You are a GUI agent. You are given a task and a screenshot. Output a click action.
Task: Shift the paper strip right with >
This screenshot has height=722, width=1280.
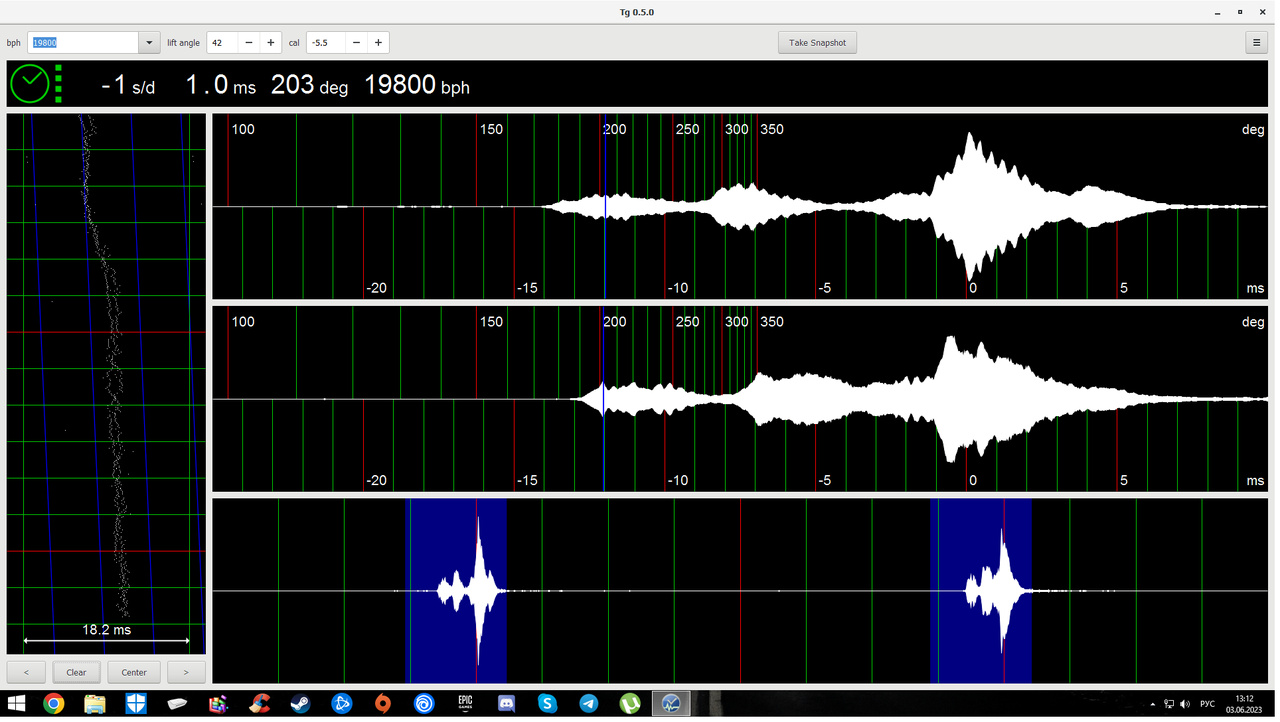186,672
